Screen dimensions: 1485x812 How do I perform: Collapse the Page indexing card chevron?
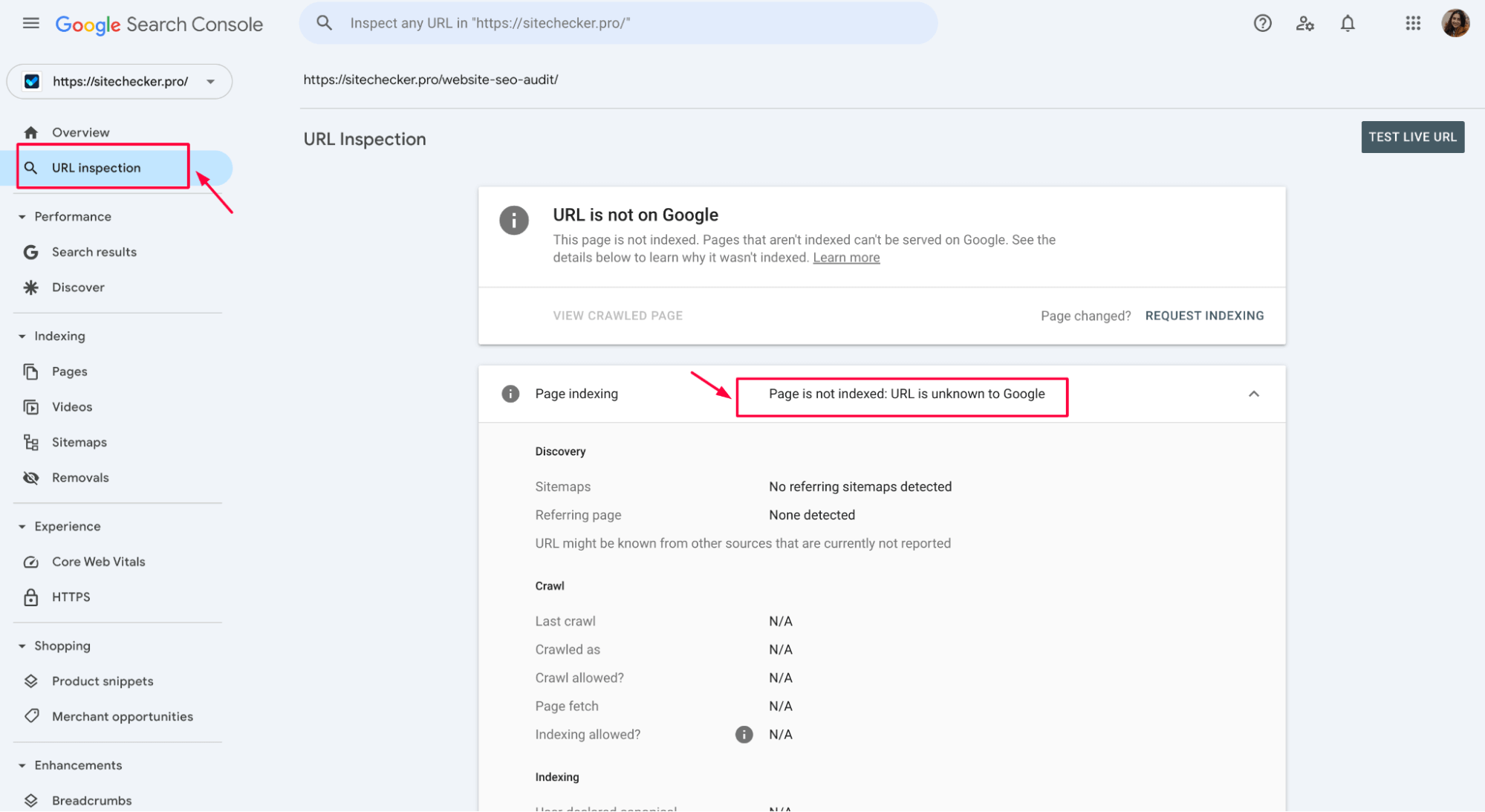coord(1253,394)
